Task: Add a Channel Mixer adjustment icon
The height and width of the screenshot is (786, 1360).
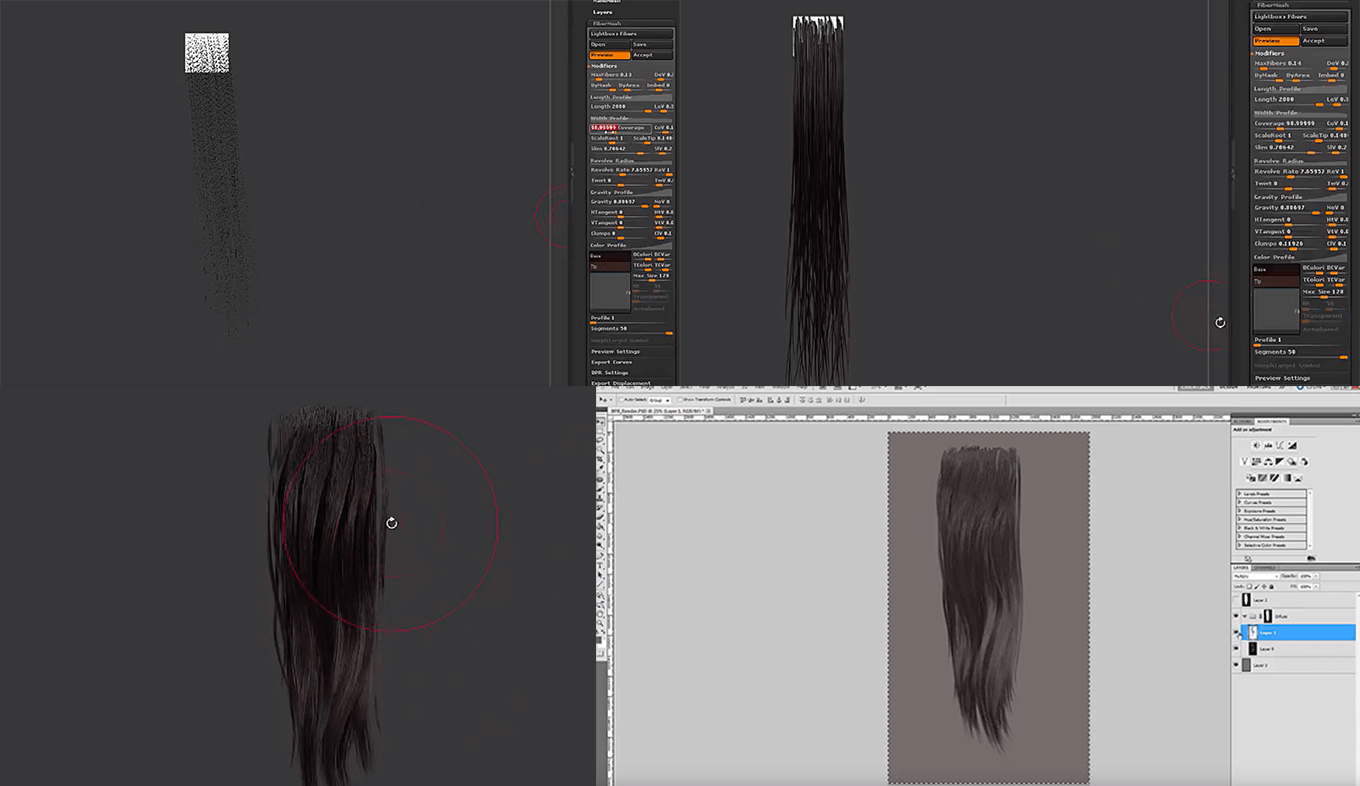Action: (x=1304, y=462)
